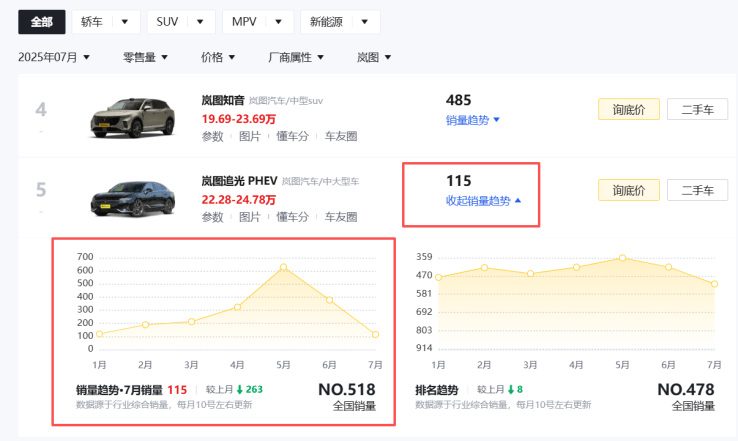Viewport: 738px width, 441px height.
Task: Open the 零售量 filter dropdown
Action: pos(145,57)
